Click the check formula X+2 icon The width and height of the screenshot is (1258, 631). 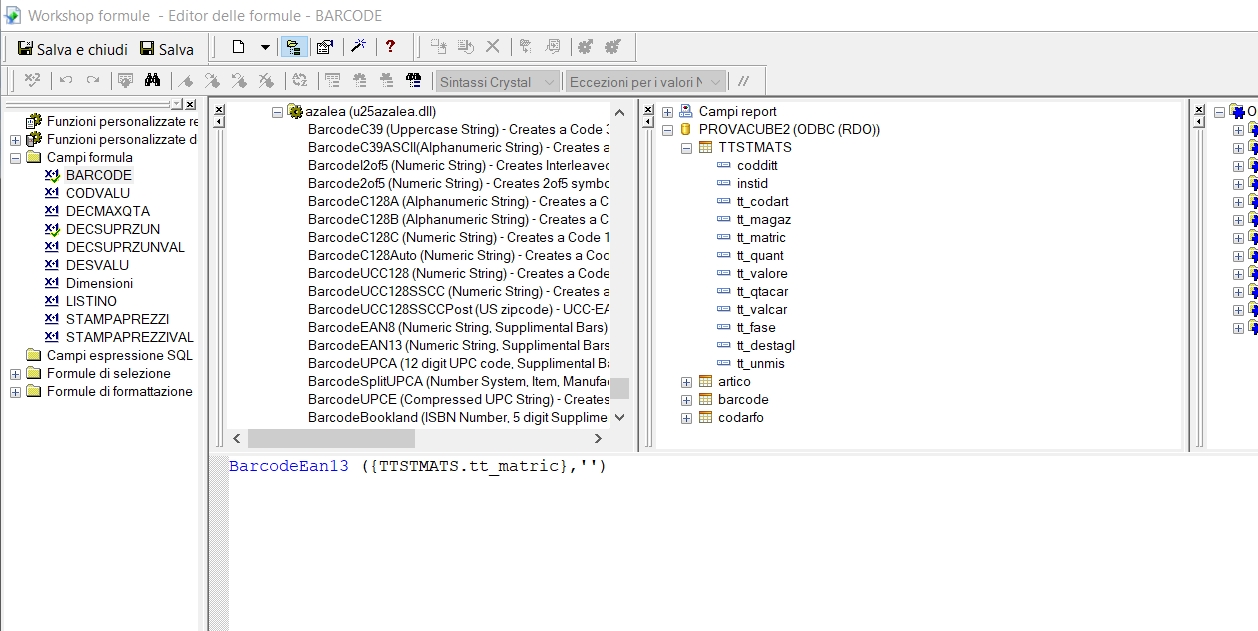[x=32, y=81]
